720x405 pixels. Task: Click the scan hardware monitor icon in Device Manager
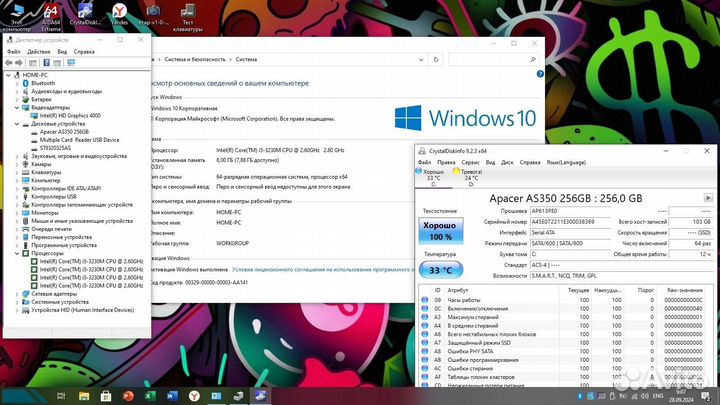71,63
